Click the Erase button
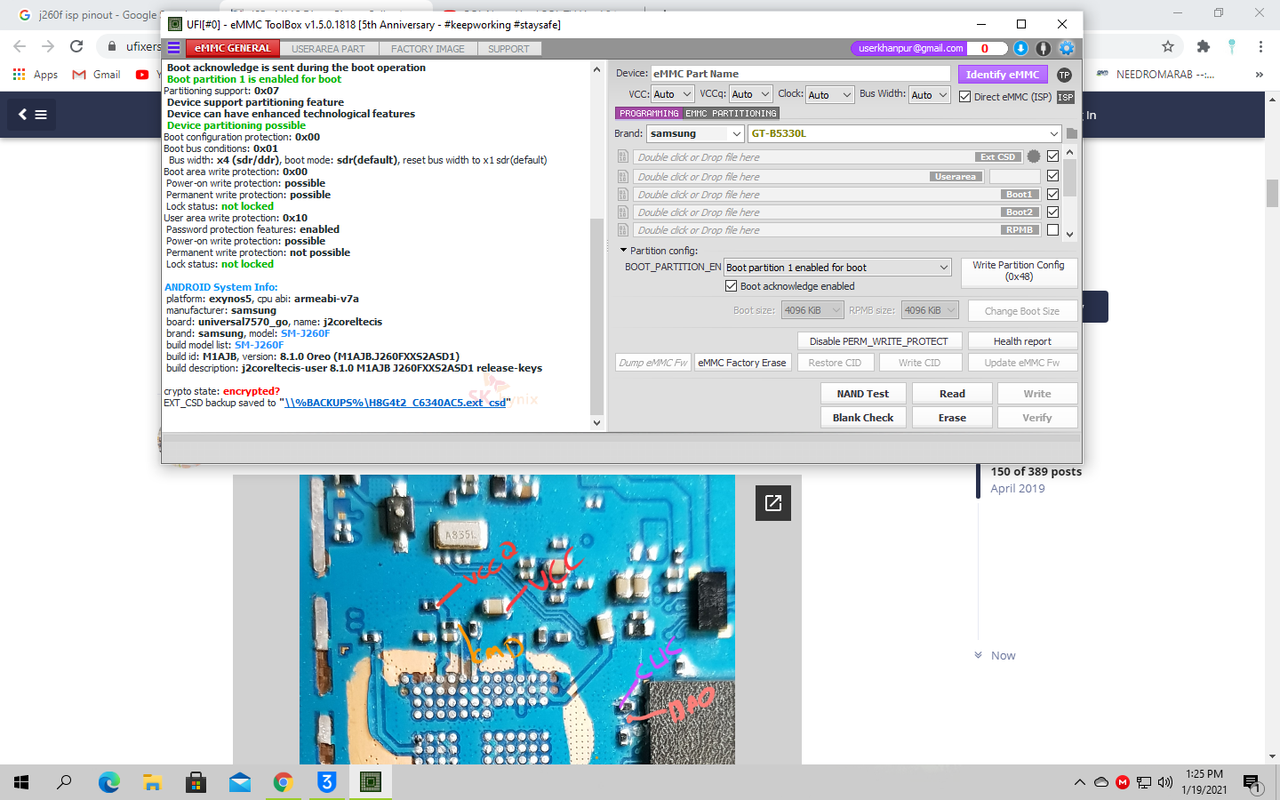The height and width of the screenshot is (800, 1280). [x=952, y=418]
